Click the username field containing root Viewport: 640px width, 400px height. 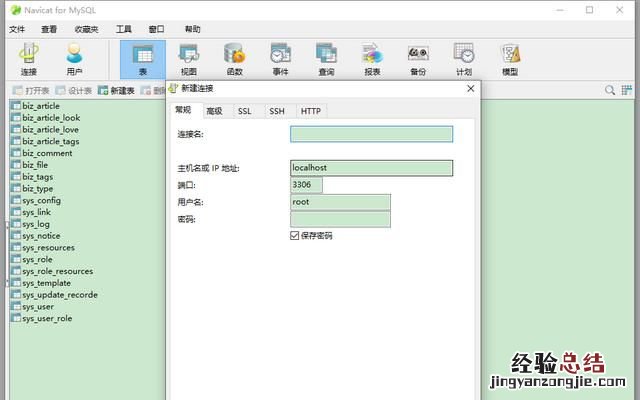(x=340, y=202)
